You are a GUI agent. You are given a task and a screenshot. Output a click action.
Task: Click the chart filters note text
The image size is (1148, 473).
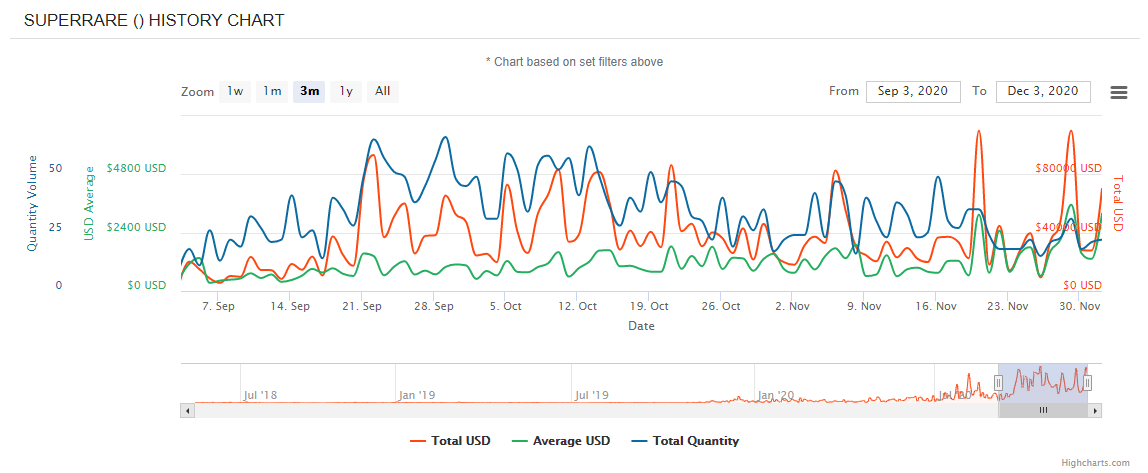tap(574, 62)
